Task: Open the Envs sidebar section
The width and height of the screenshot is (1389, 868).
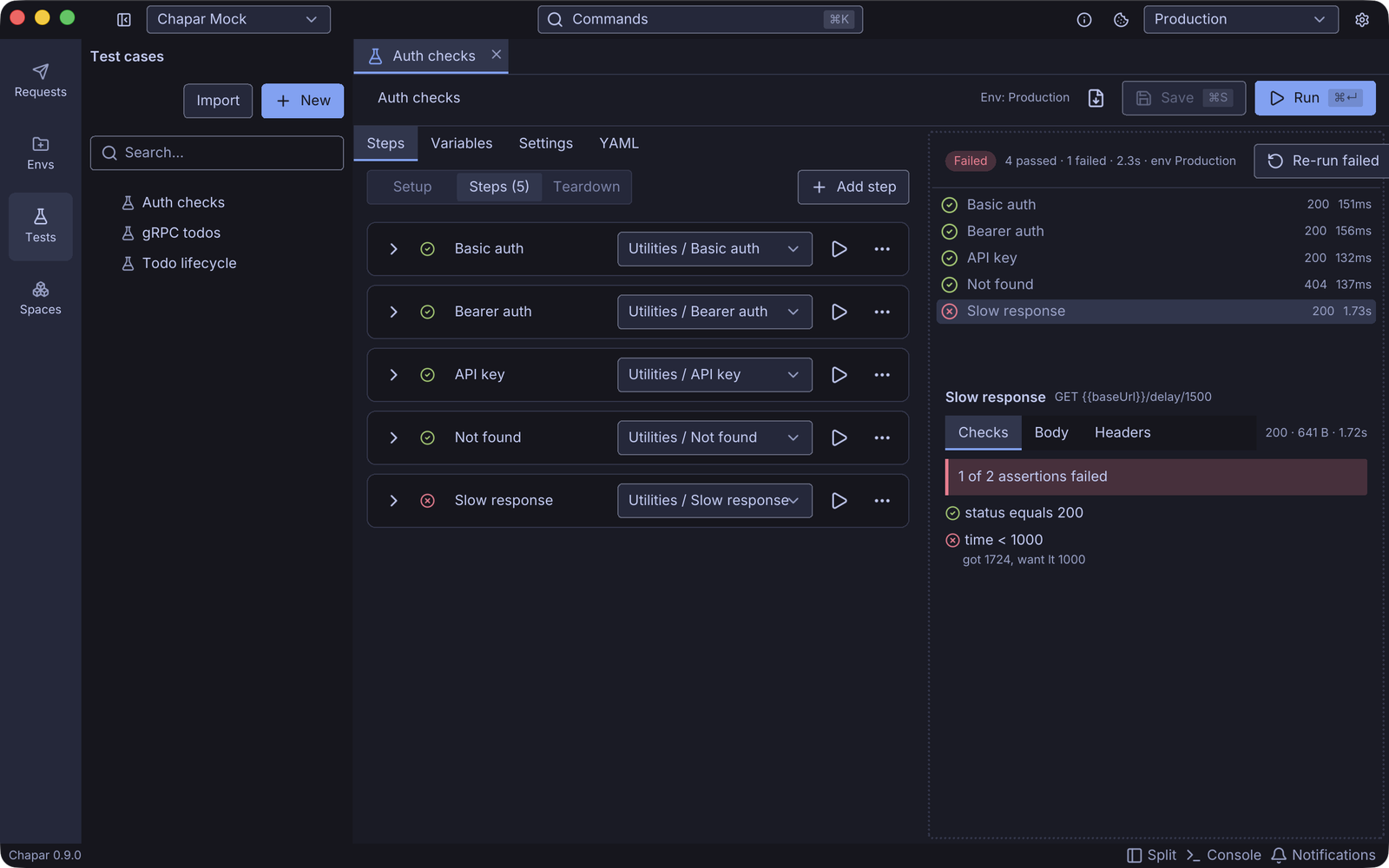Action: [x=41, y=154]
